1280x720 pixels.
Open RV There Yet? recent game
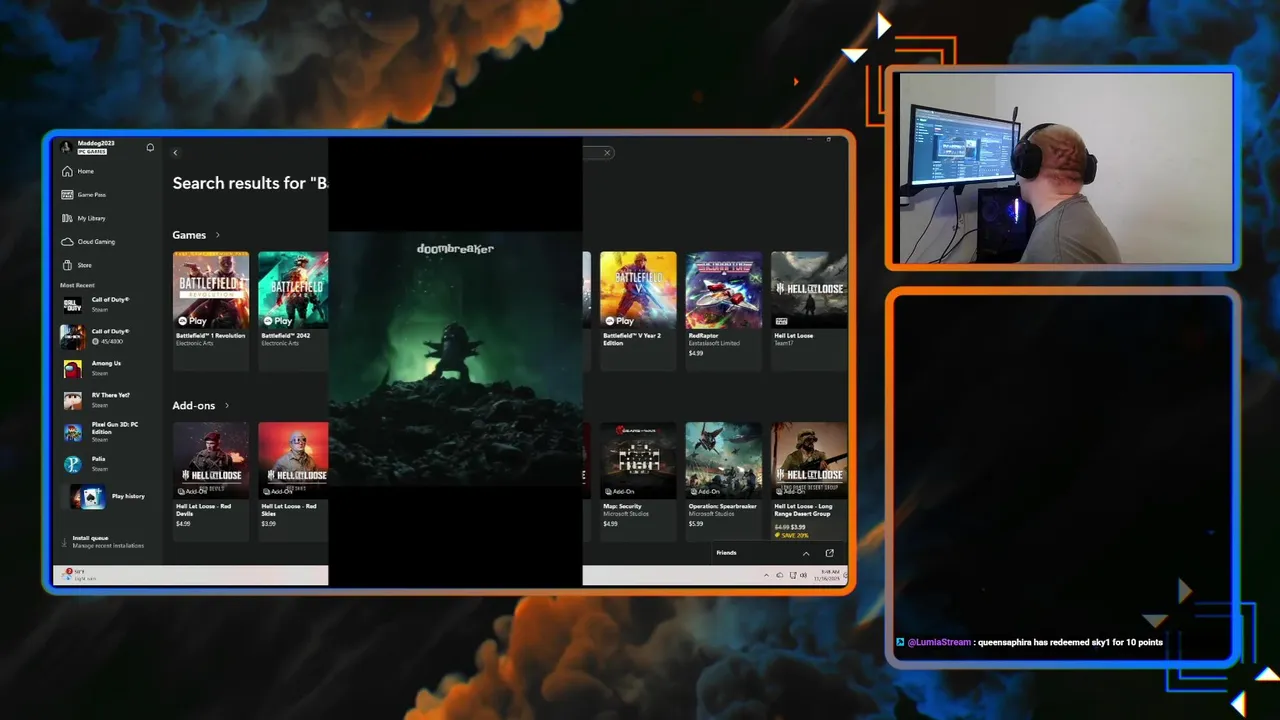pos(105,400)
